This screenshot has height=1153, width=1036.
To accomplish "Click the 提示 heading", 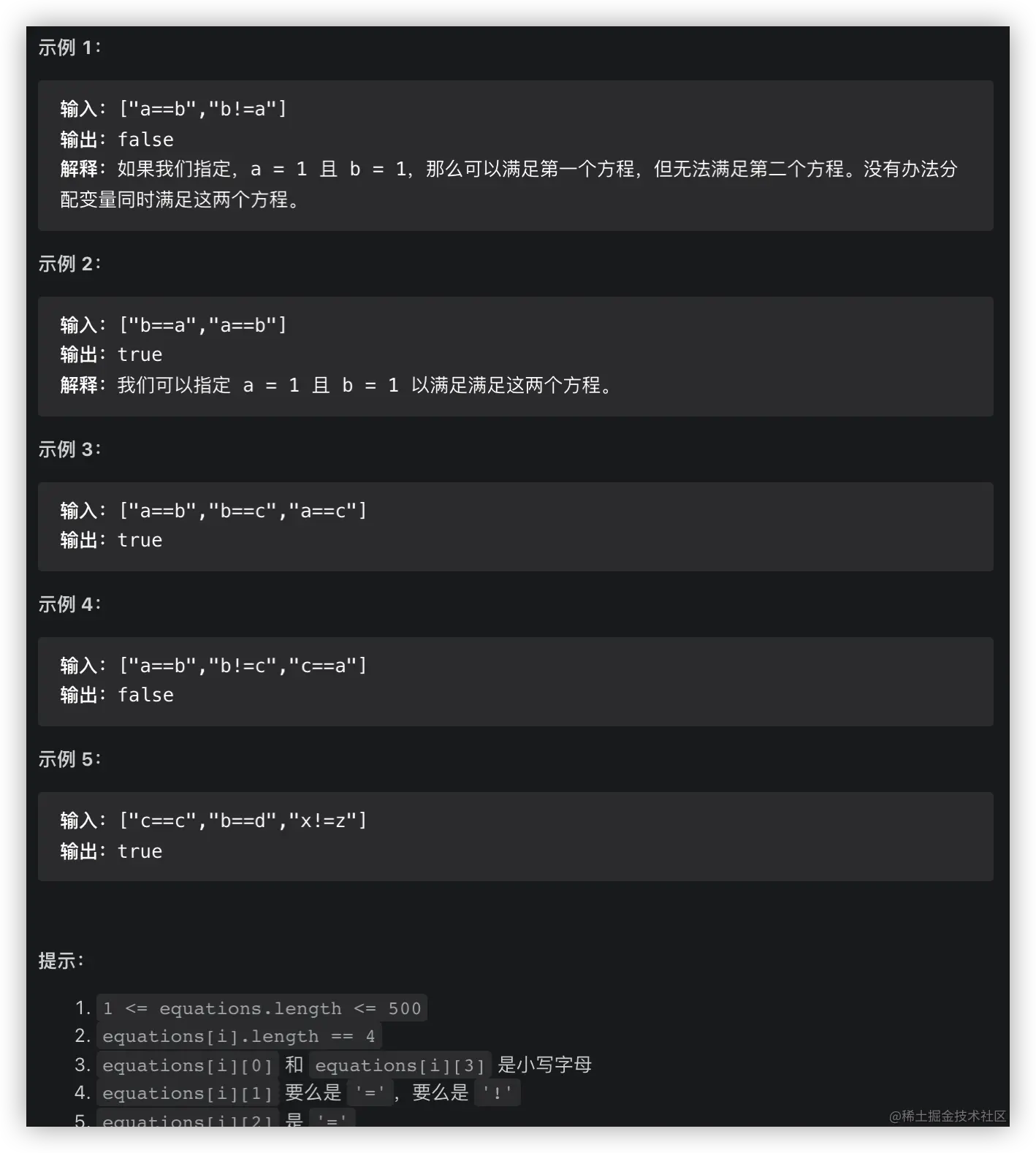I will pos(61,961).
